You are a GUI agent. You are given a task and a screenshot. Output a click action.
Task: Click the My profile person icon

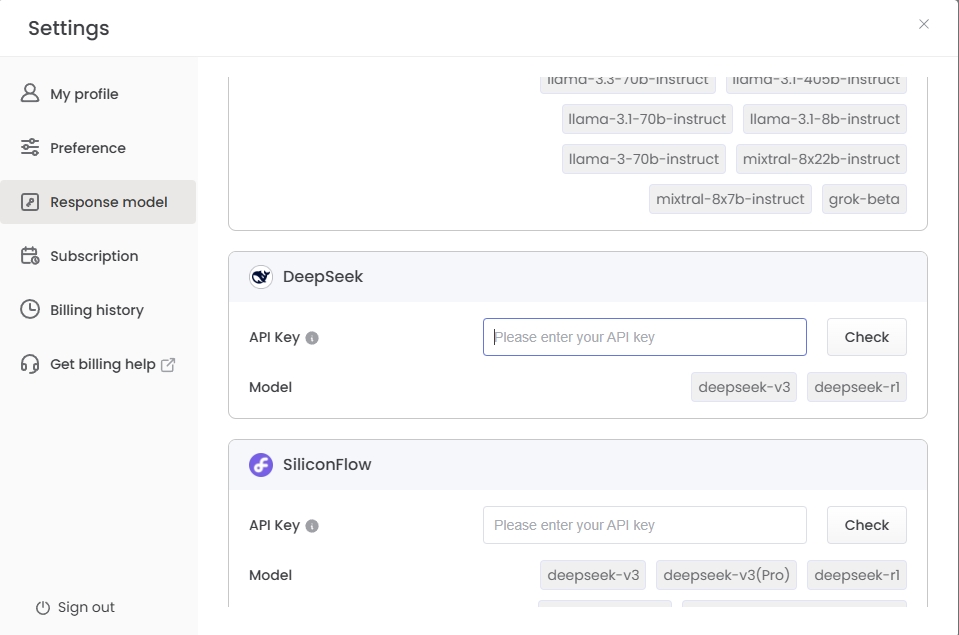point(30,93)
